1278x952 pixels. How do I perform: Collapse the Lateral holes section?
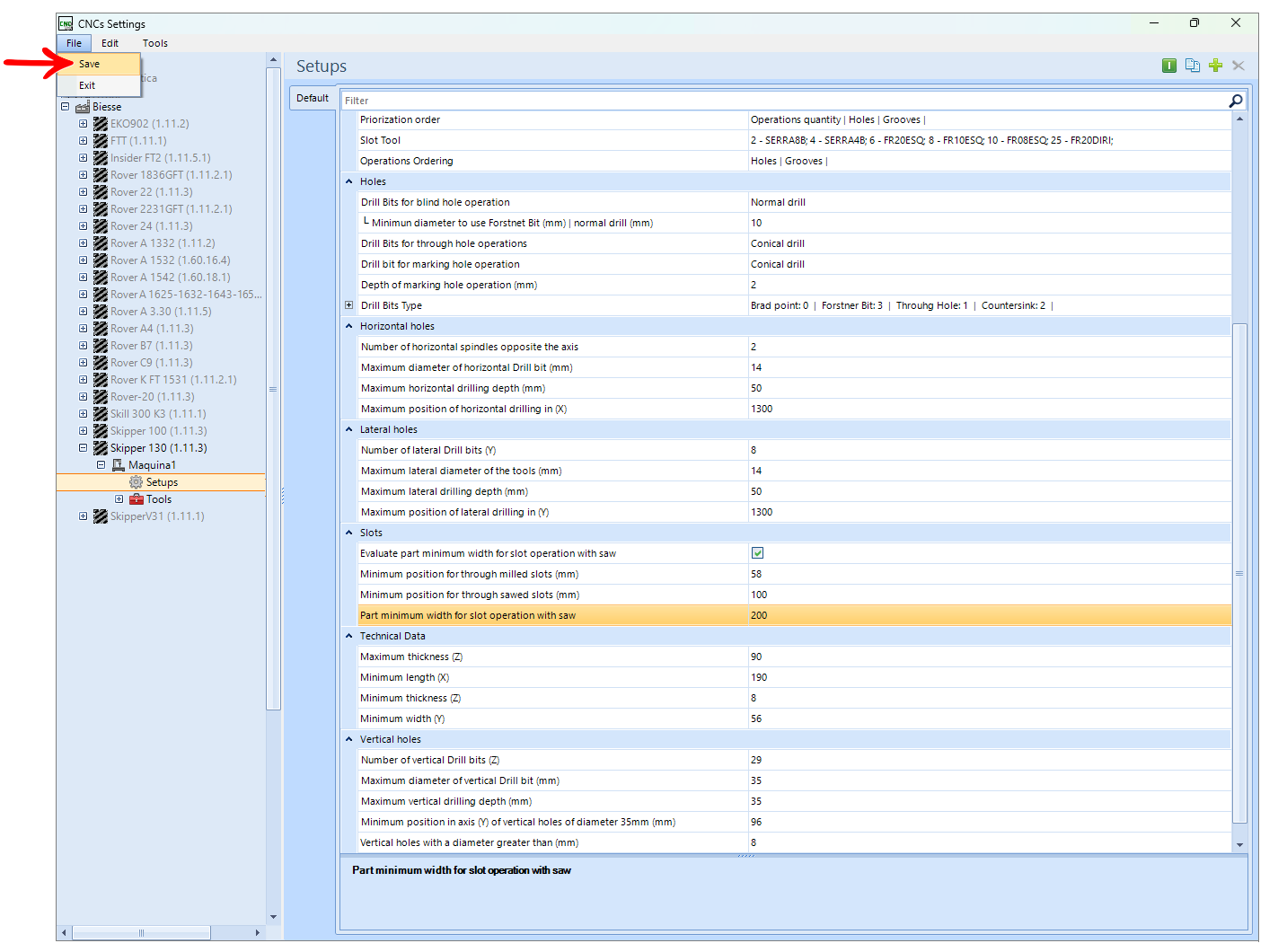(x=349, y=429)
